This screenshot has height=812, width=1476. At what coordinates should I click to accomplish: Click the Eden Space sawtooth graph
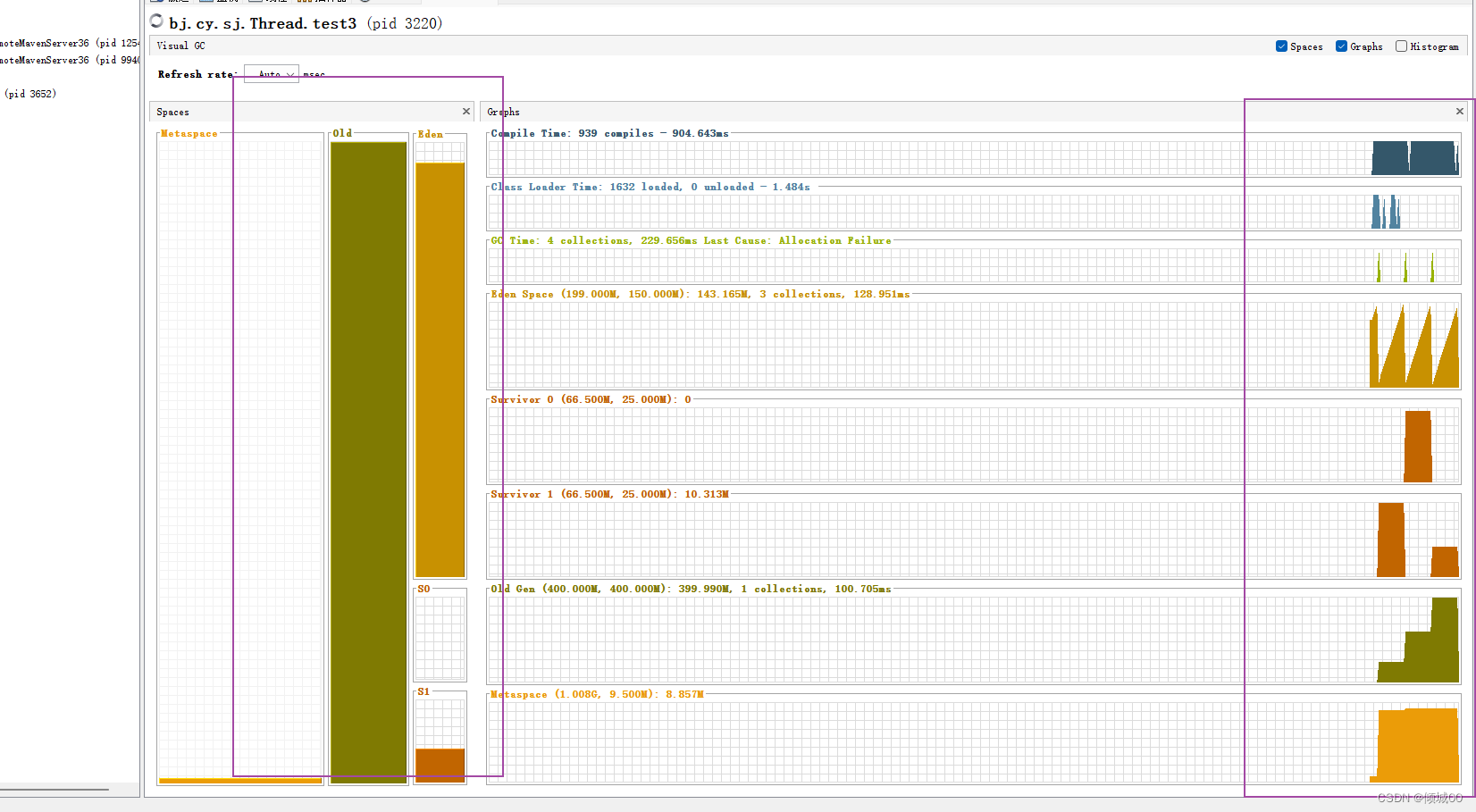1414,347
